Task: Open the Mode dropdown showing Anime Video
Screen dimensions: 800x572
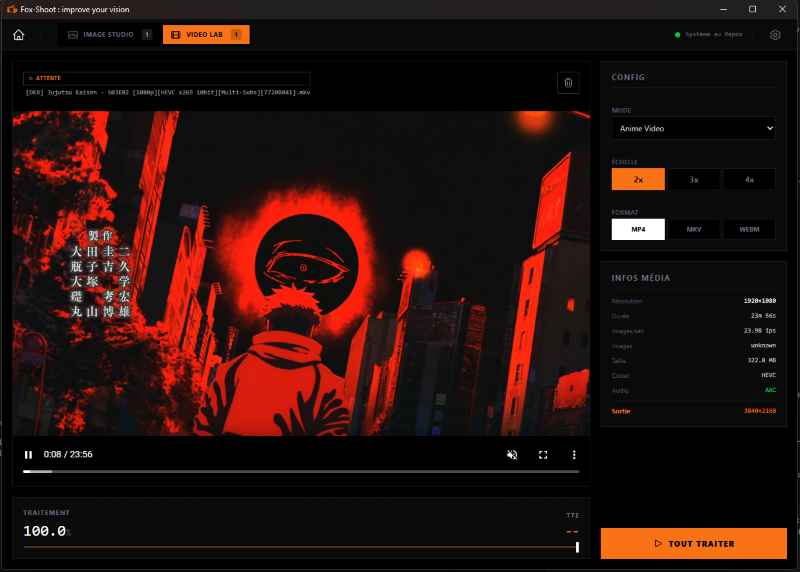Action: pyautogui.click(x=694, y=128)
